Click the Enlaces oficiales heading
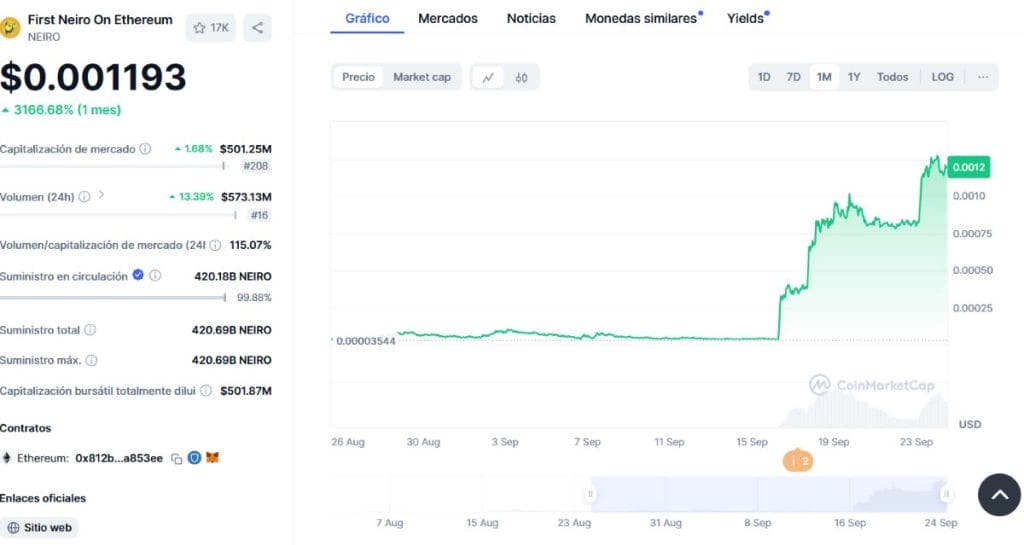 (x=43, y=498)
